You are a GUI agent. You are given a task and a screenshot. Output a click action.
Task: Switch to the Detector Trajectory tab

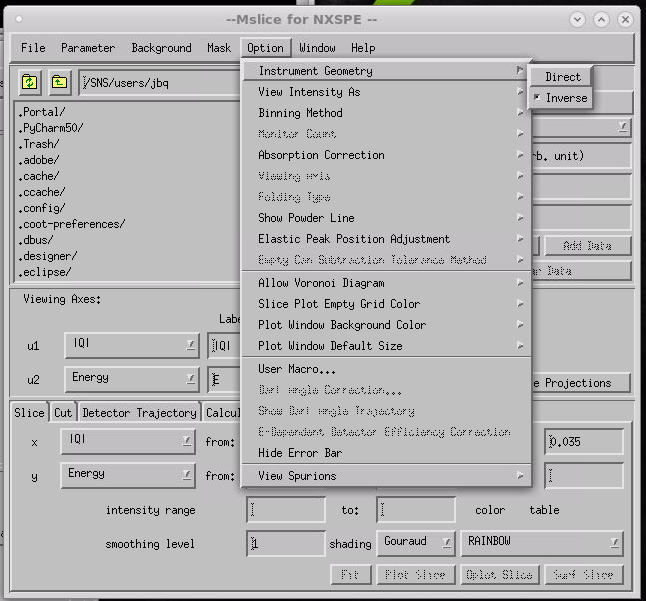[139, 413]
